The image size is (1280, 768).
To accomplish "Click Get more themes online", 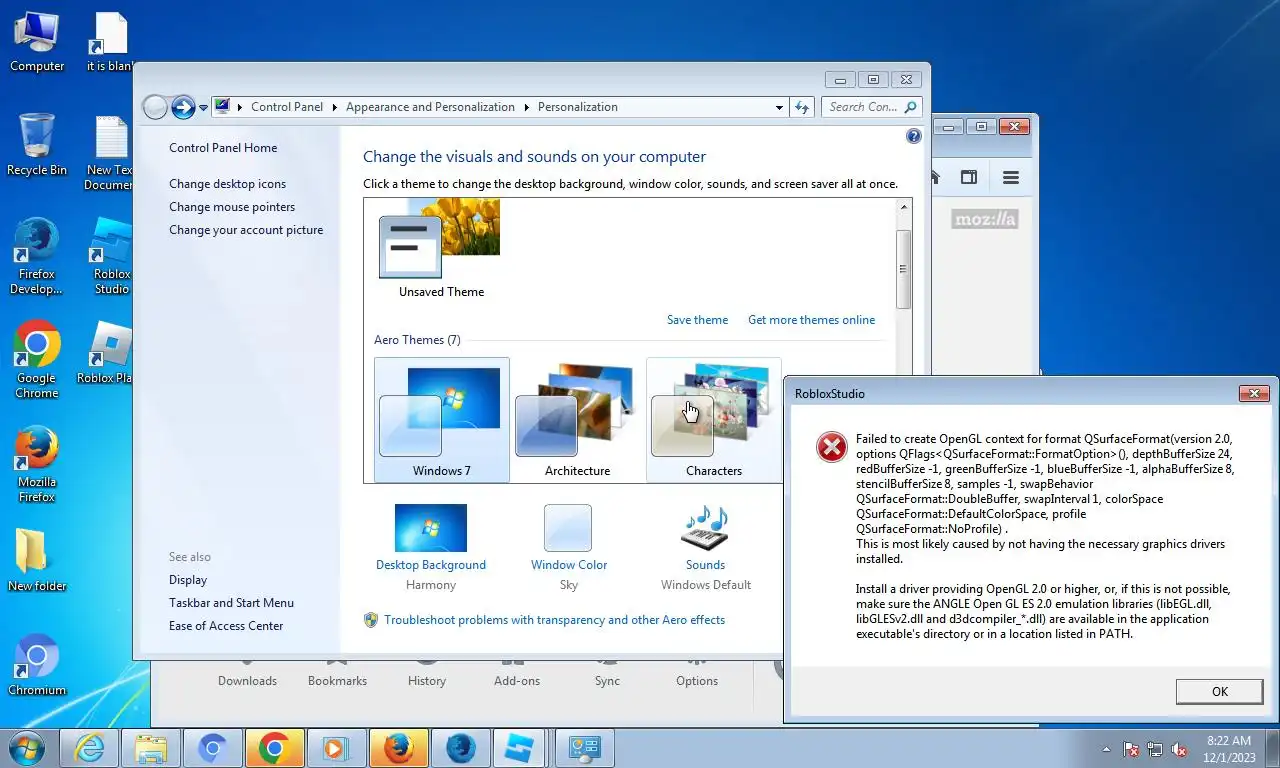I will tap(811, 320).
